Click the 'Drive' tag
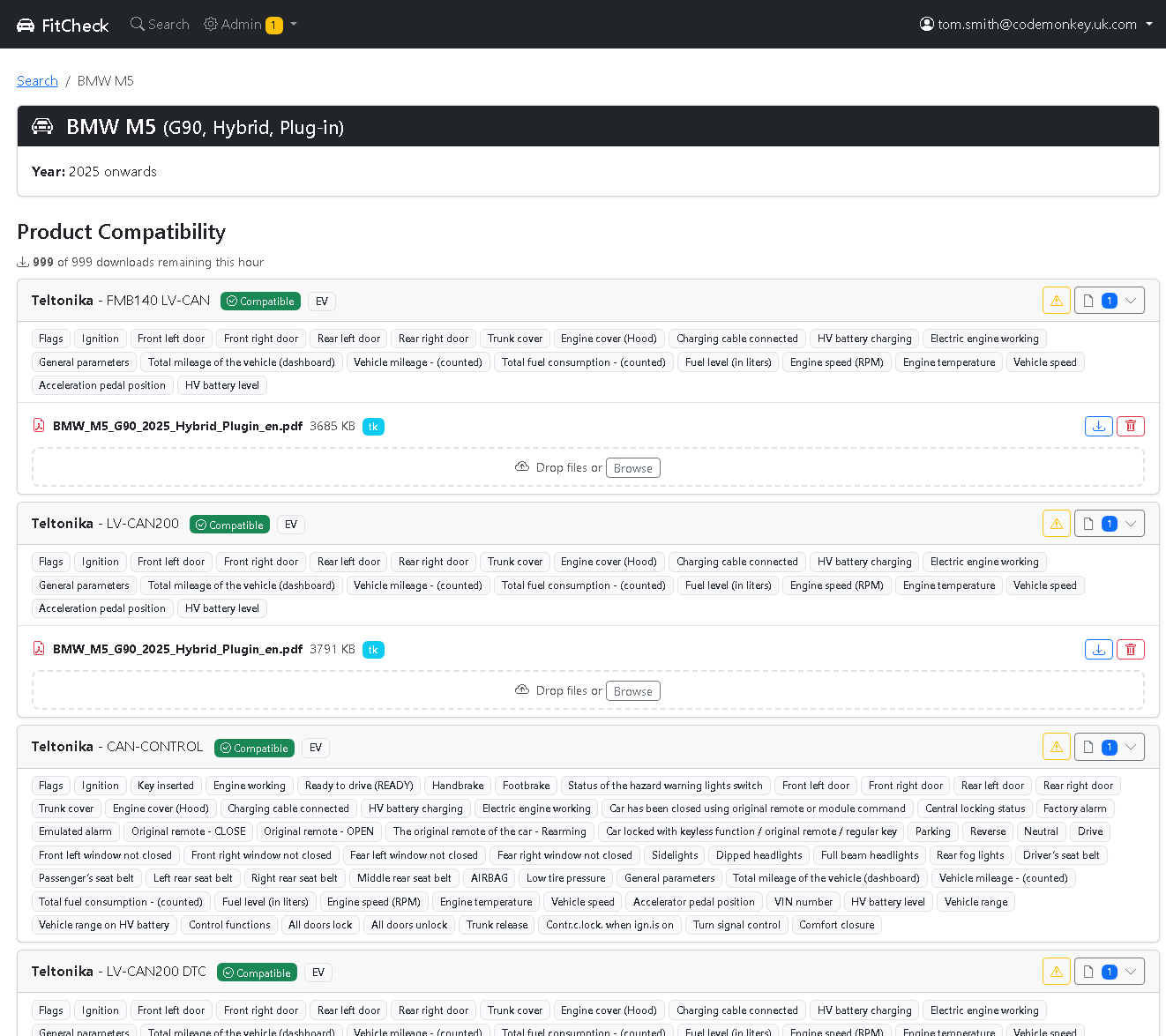Screen dimensions: 1166x1036 coord(1090,831)
